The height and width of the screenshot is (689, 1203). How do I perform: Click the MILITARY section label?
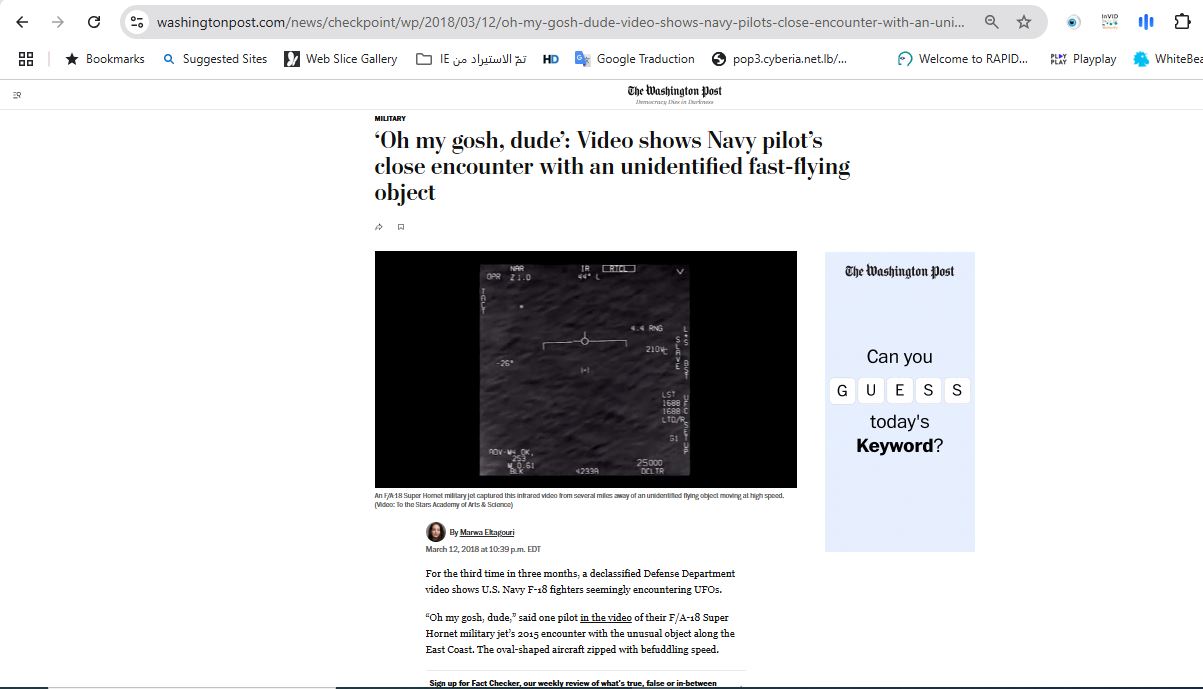(x=390, y=119)
